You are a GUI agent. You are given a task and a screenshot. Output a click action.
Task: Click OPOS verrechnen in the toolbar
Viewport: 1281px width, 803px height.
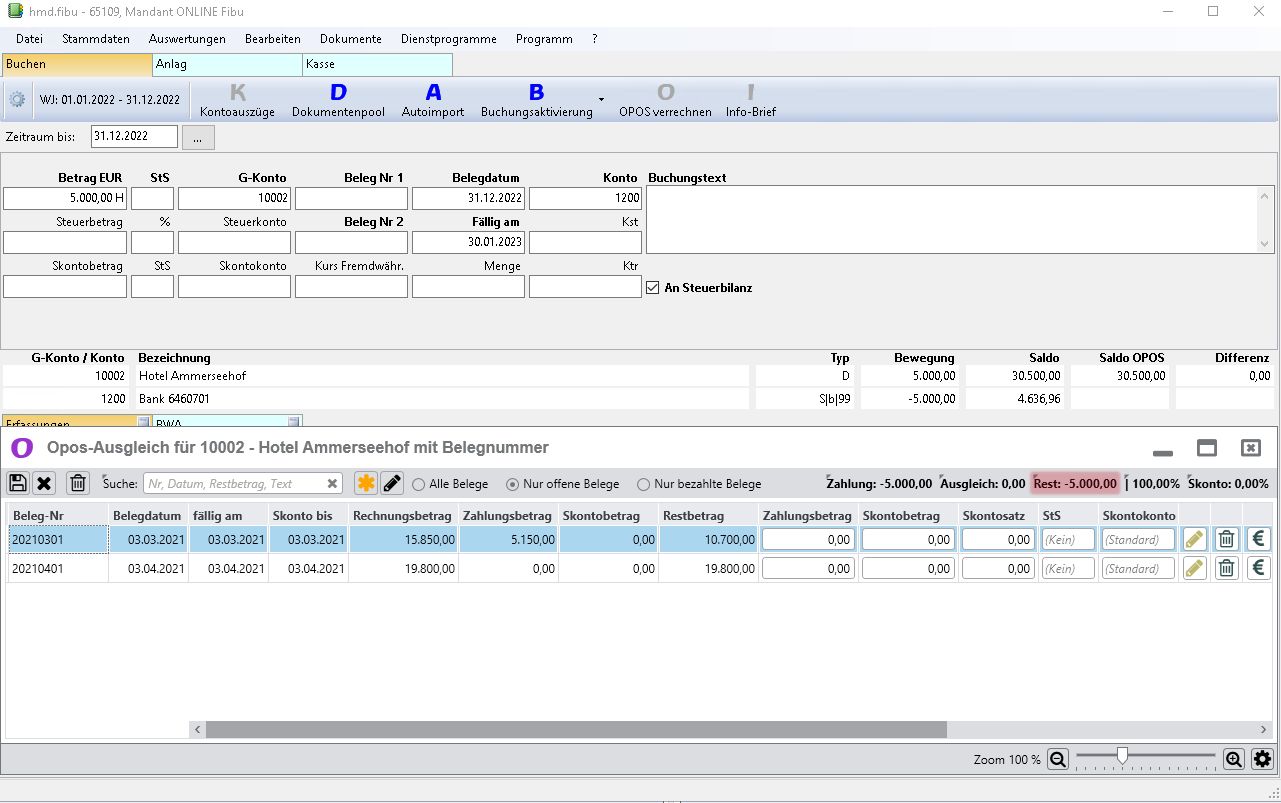tap(665, 100)
